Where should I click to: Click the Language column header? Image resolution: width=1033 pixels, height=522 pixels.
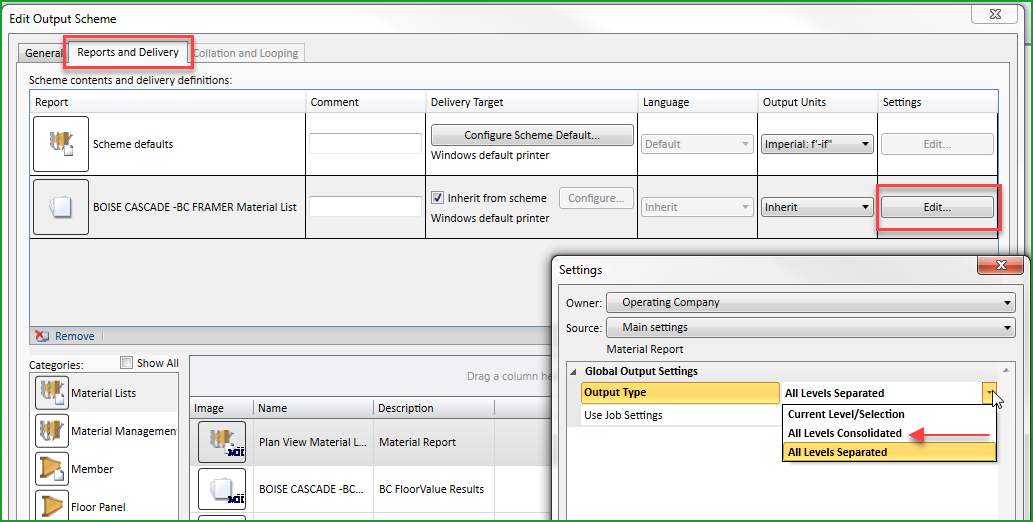[x=697, y=102]
